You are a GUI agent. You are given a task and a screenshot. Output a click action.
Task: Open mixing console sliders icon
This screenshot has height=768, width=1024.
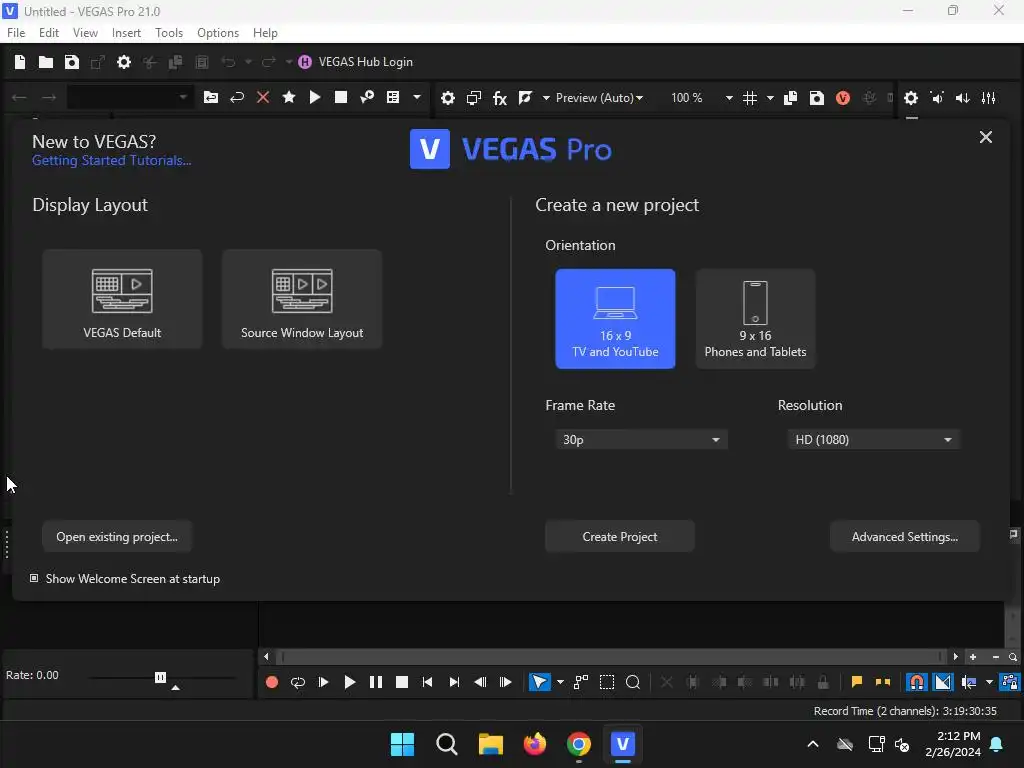click(989, 98)
